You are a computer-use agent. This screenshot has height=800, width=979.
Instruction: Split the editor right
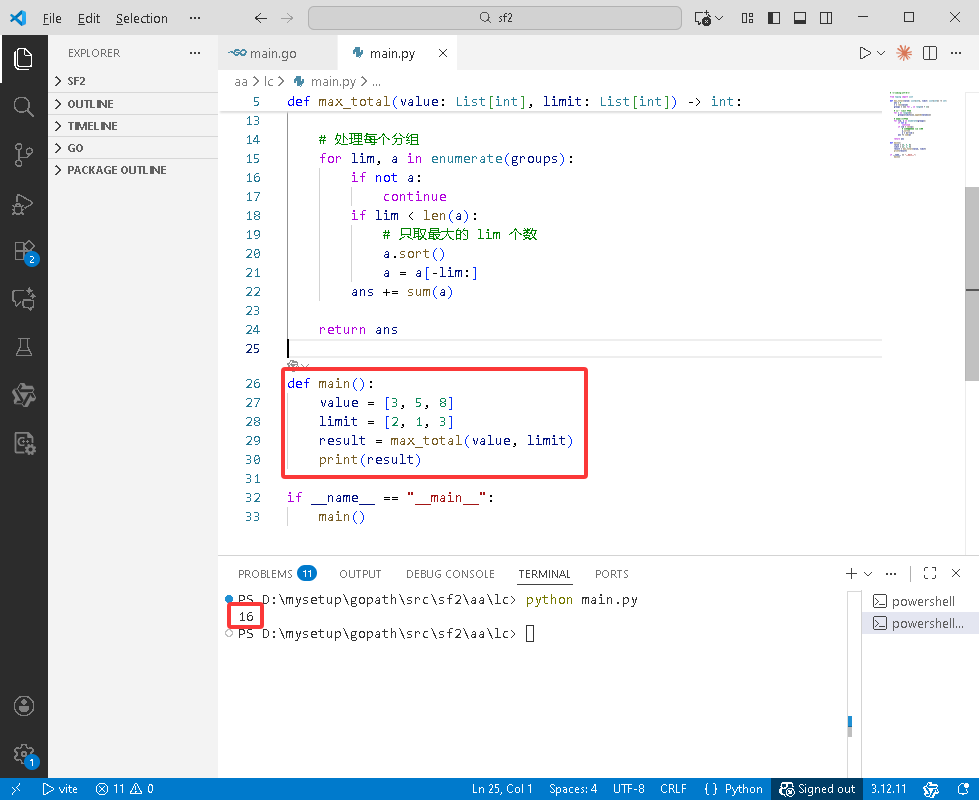pos(930,53)
